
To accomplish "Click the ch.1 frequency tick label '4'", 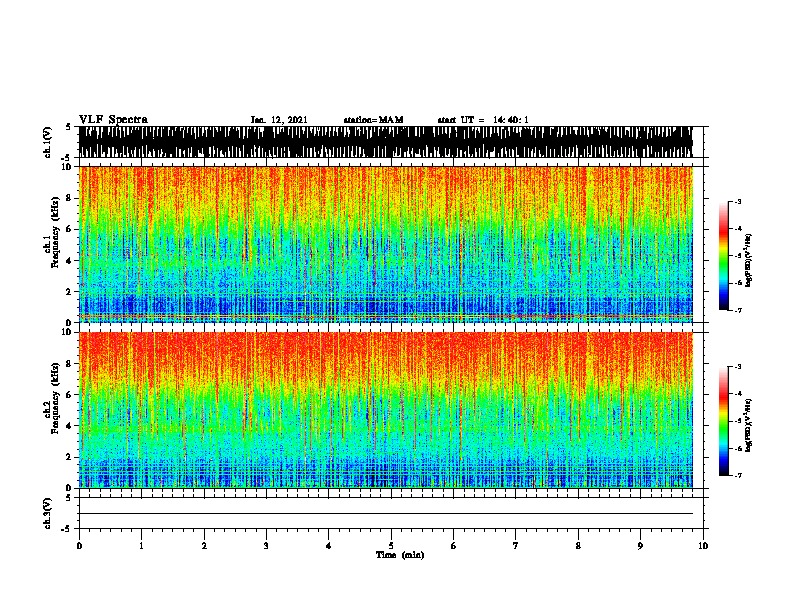I will tap(69, 261).
